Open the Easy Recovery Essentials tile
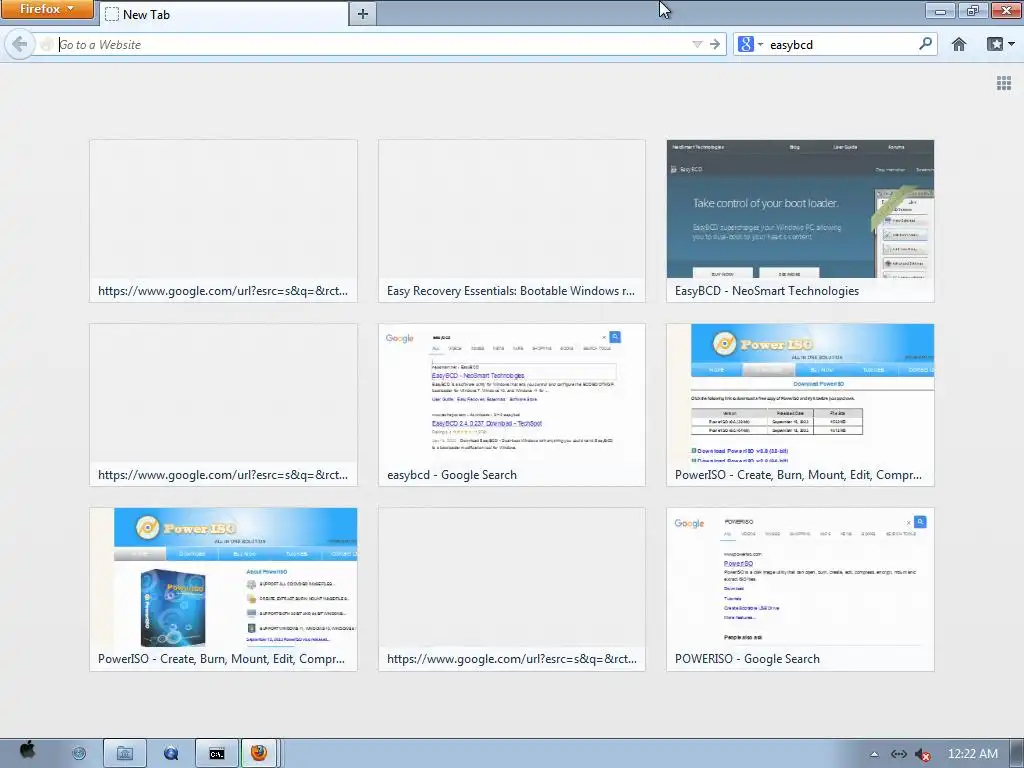 pos(511,221)
